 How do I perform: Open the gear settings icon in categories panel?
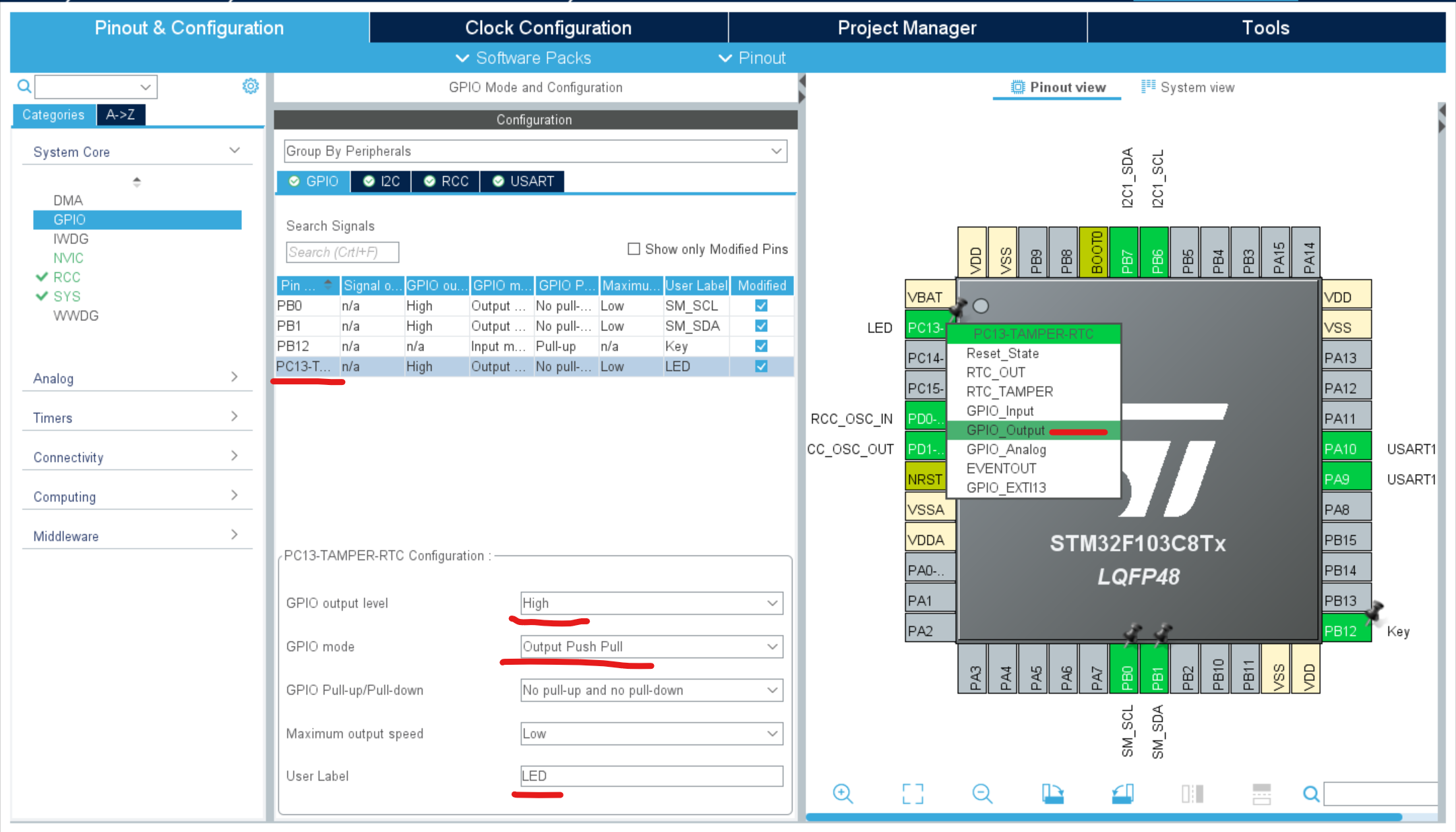[x=250, y=86]
